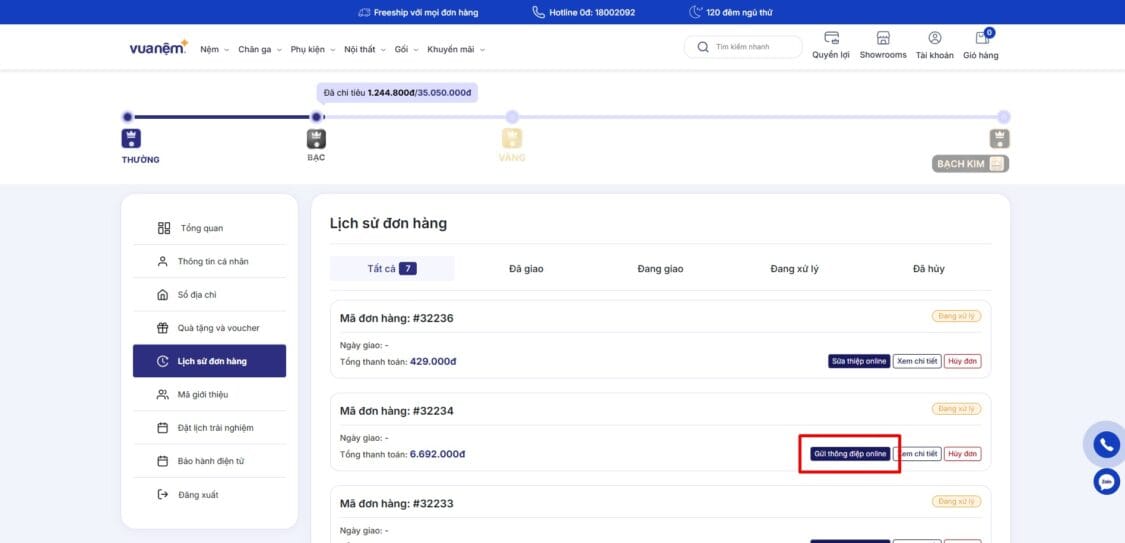1125x543 pixels.
Task: Click Hủy đơn for order #32234
Action: tap(962, 454)
